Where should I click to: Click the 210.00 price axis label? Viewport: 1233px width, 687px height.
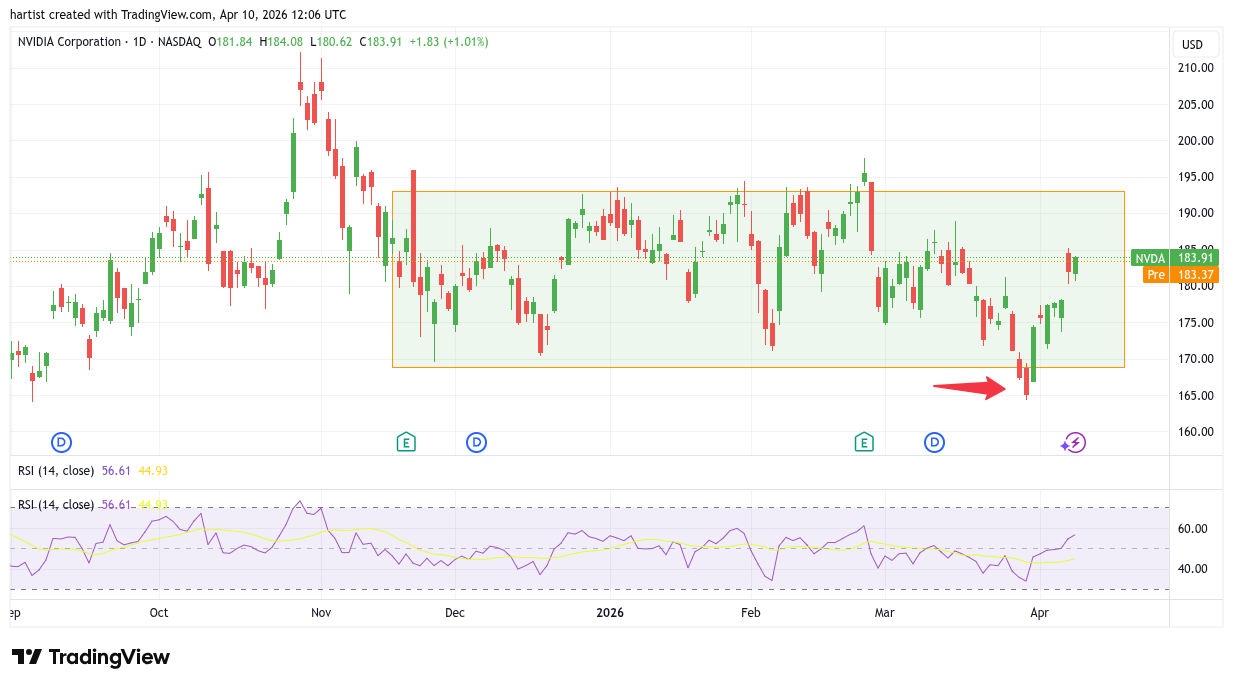[1195, 68]
